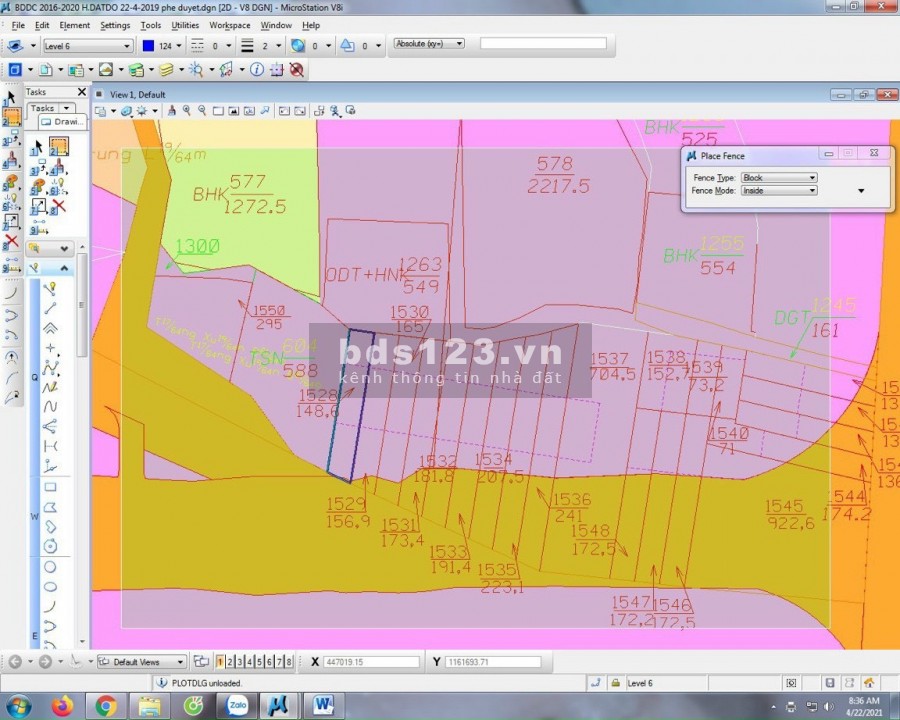This screenshot has width=900, height=720.
Task: Click the Rotate View icon
Action: point(249,111)
